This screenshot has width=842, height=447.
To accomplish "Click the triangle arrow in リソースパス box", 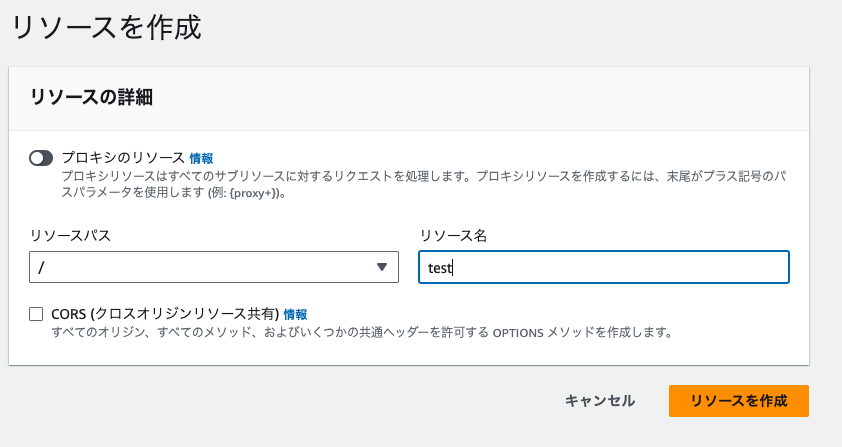I will click(382, 267).
